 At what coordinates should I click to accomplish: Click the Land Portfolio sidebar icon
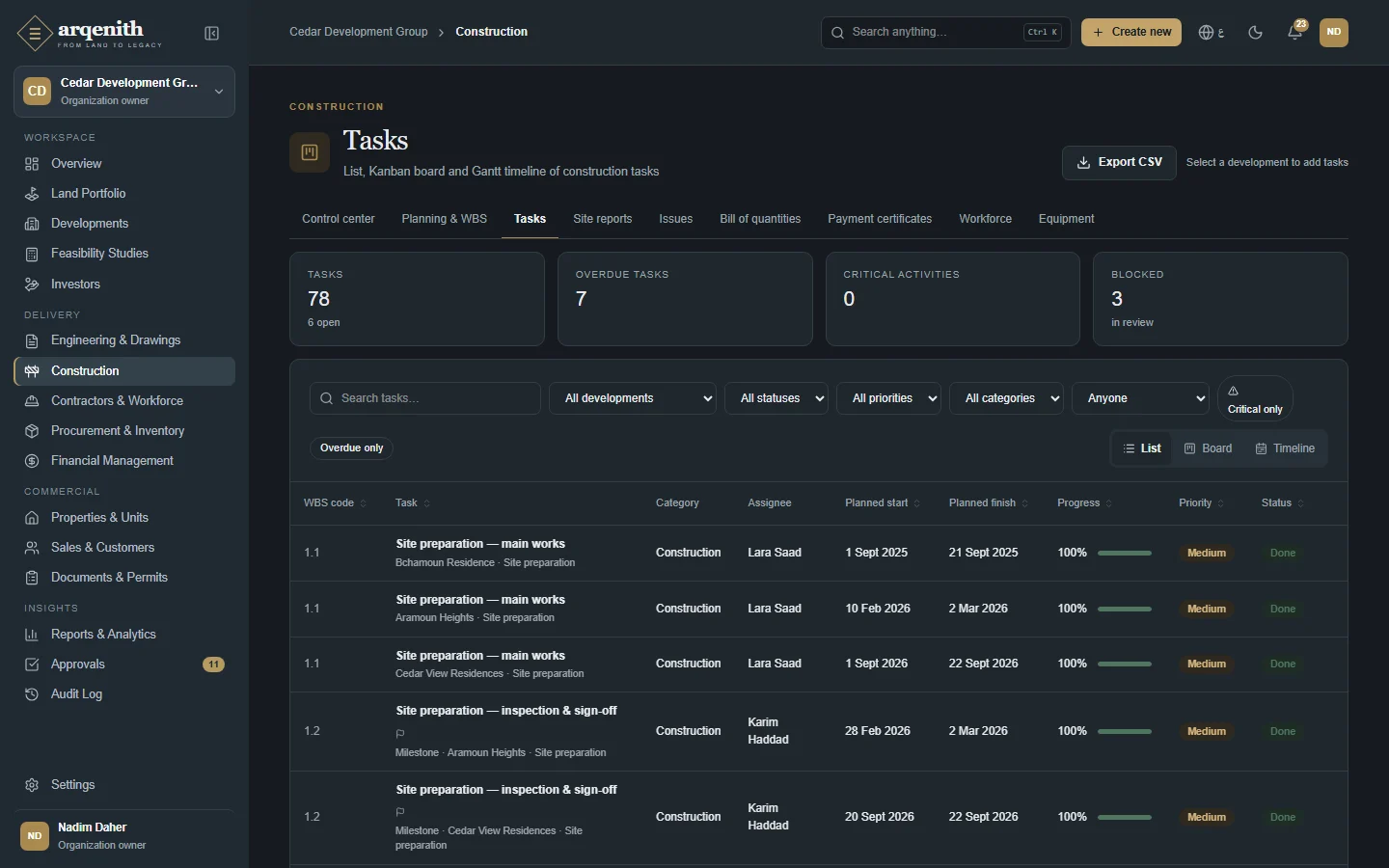[32, 194]
